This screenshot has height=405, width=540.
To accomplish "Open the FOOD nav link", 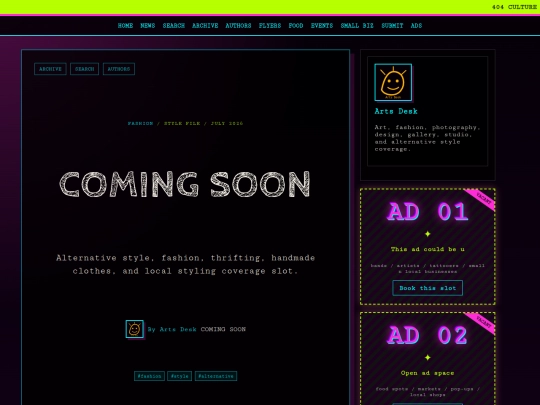I will pyautogui.click(x=296, y=25).
